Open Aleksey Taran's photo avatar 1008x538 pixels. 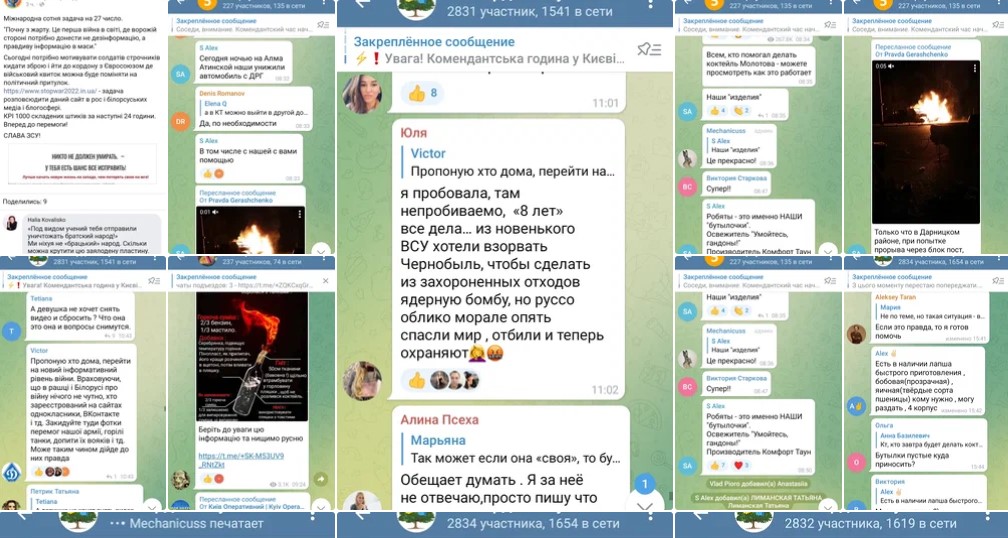856,334
